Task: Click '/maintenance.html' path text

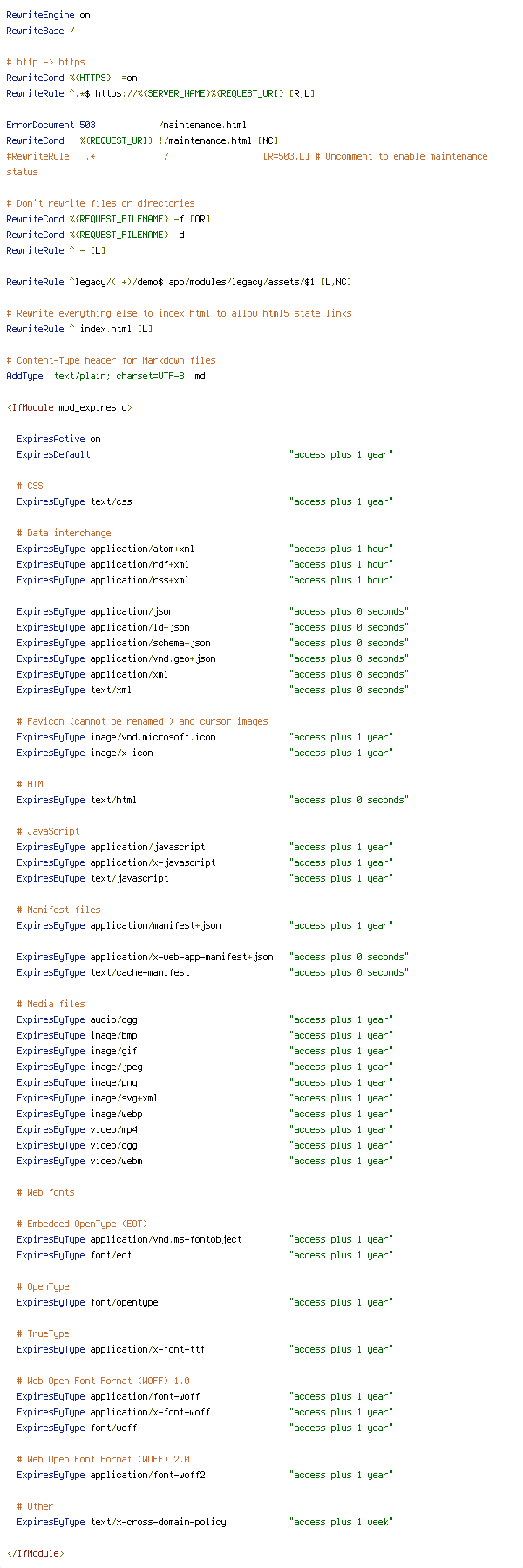Action: pos(203,125)
